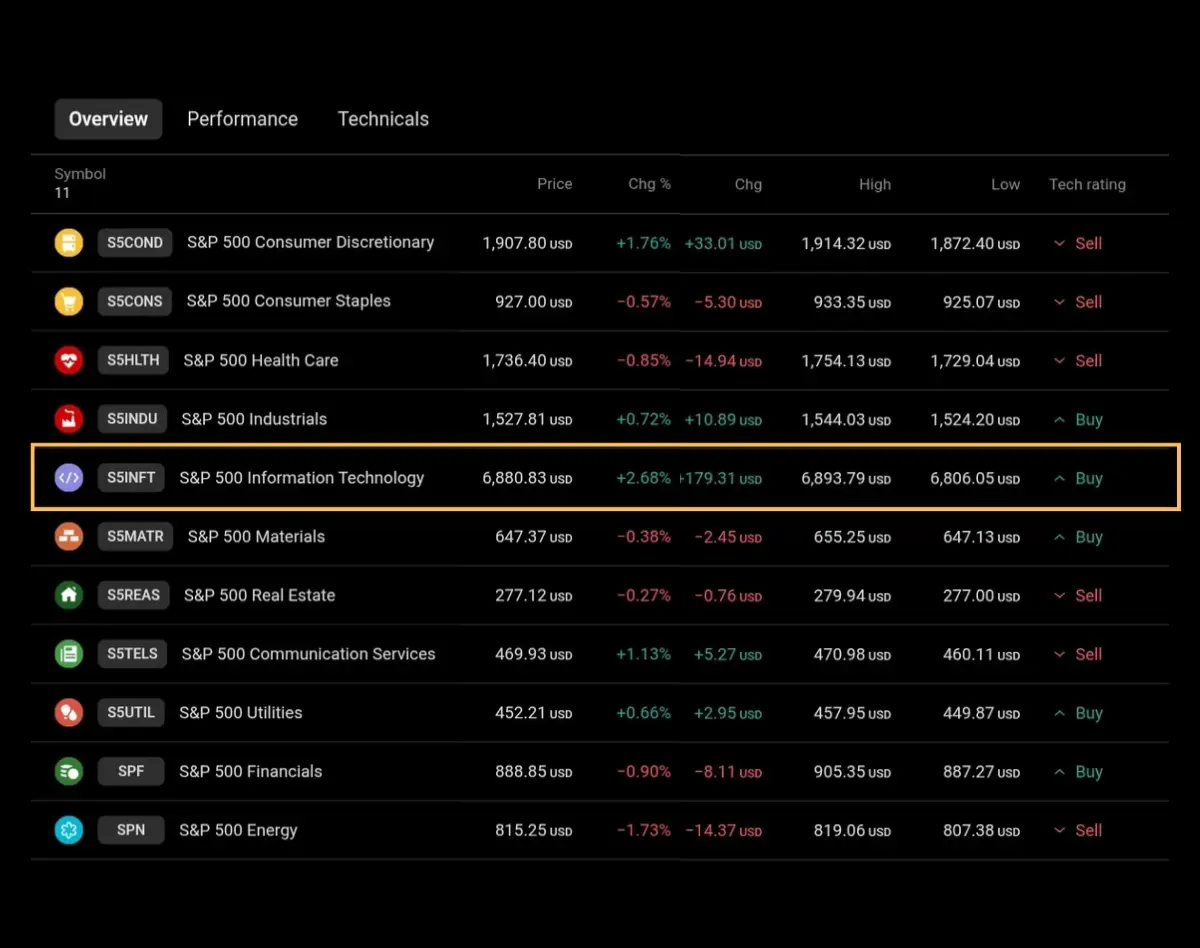Open S&P 500 Health Care link
1200x948 pixels.
coord(261,360)
